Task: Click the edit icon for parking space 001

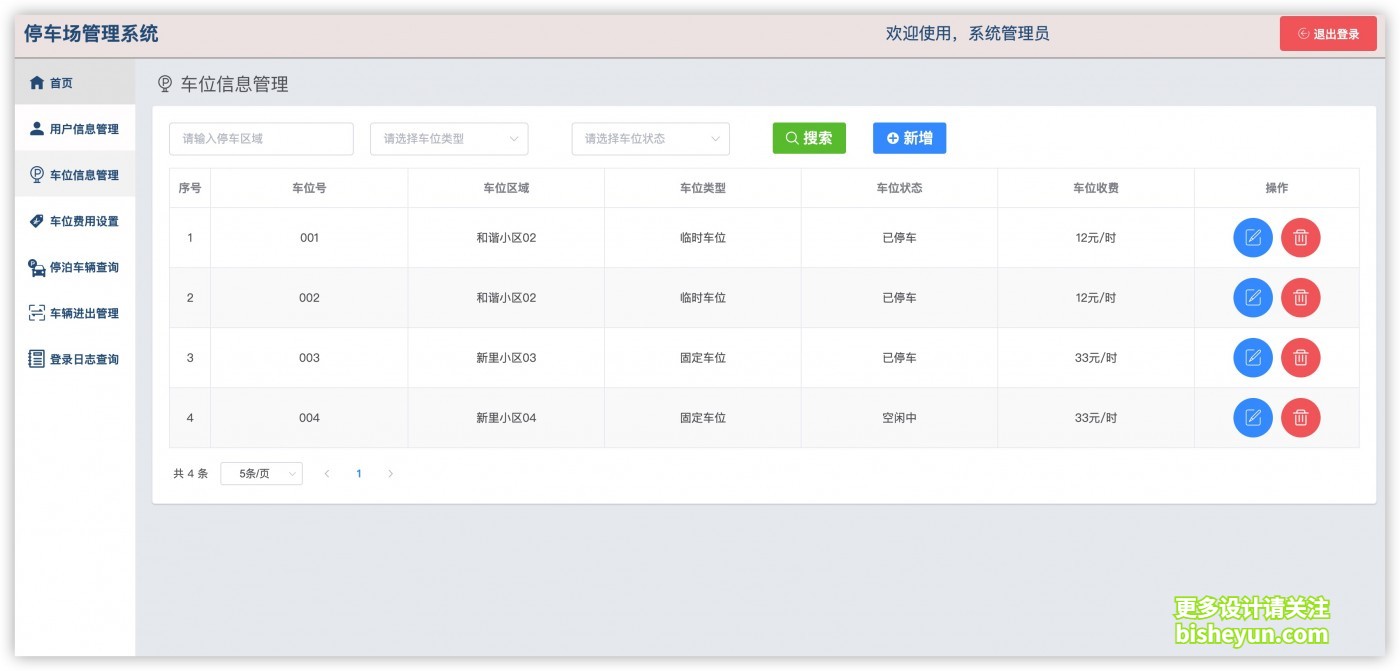Action: [x=1252, y=238]
